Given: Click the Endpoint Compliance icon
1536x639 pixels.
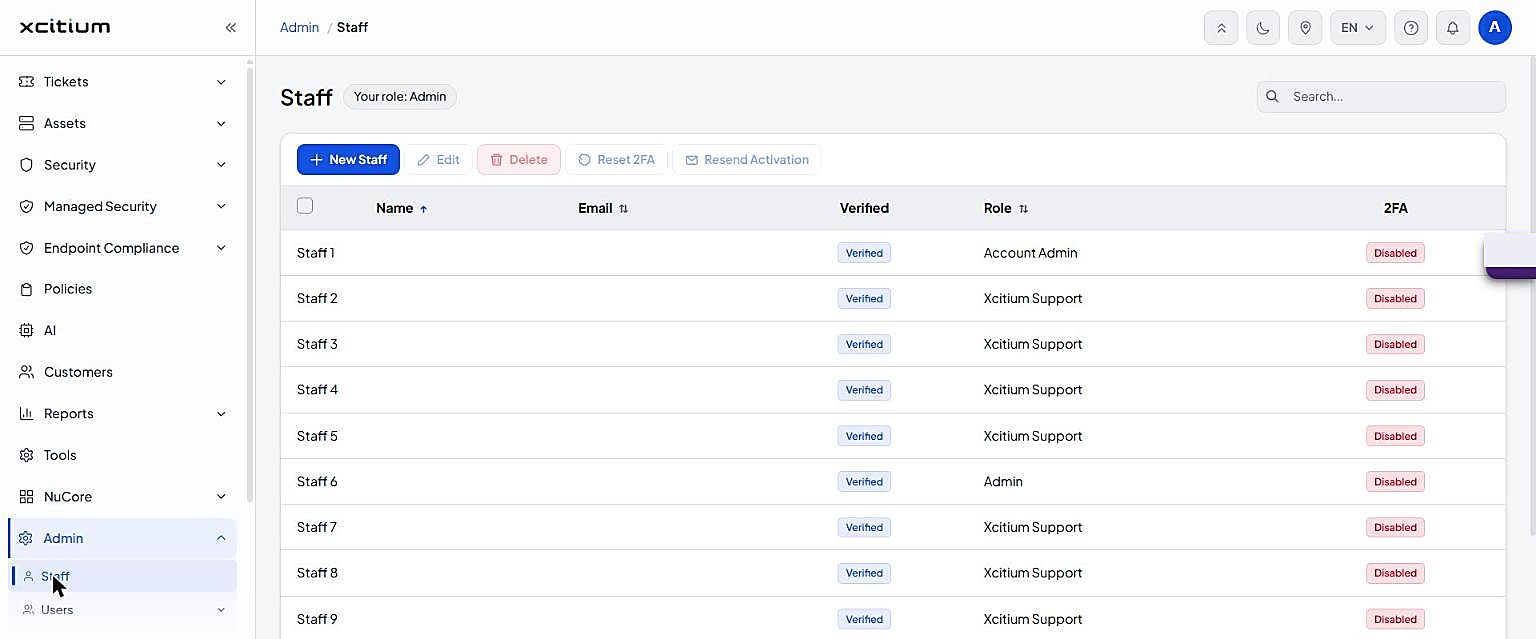Looking at the screenshot, I should point(27,248).
